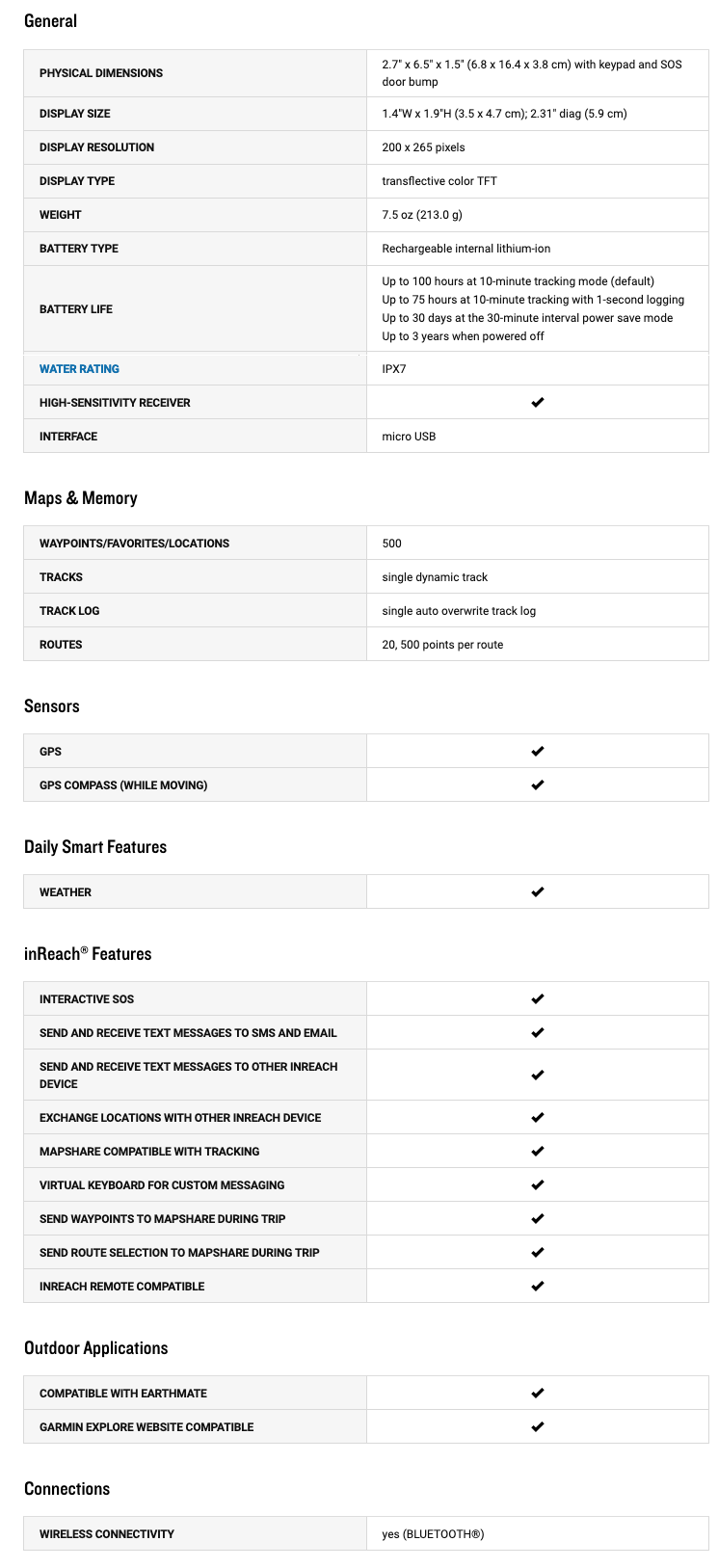This screenshot has width=718, height=1568.
Task: Click the GPS Compass (While Moving) checkmark
Action: point(538,785)
